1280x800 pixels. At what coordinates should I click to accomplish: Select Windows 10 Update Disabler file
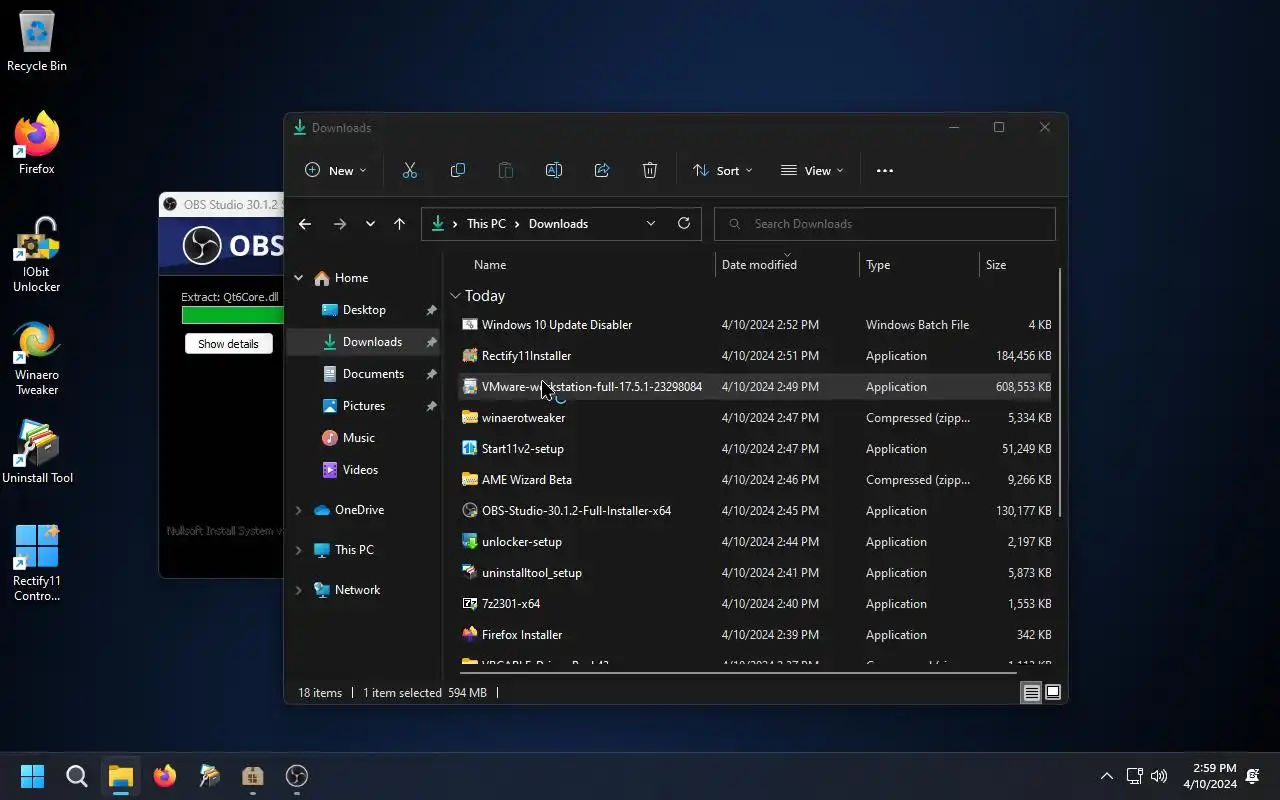click(756, 325)
